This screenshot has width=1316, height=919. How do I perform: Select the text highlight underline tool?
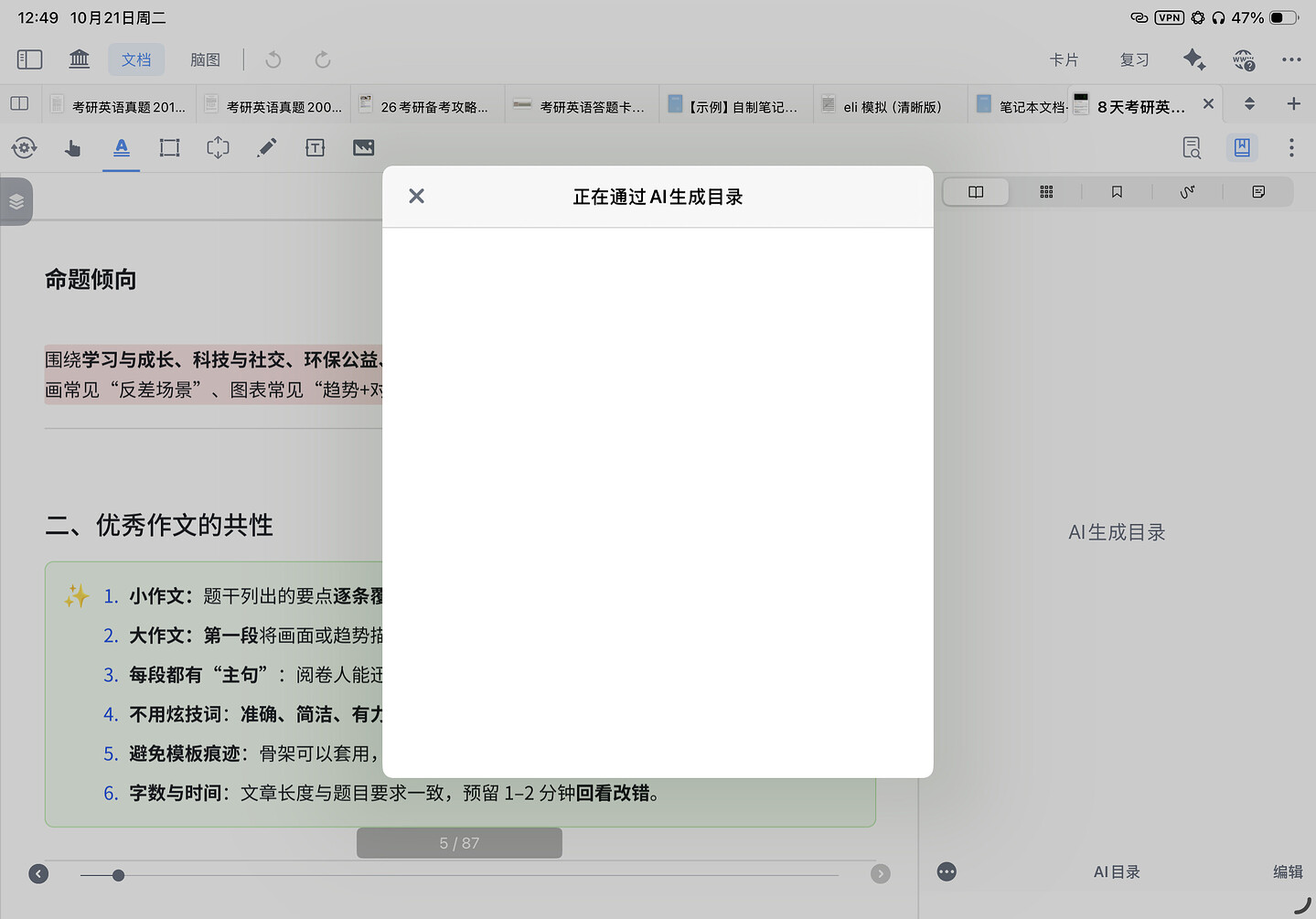point(122,148)
